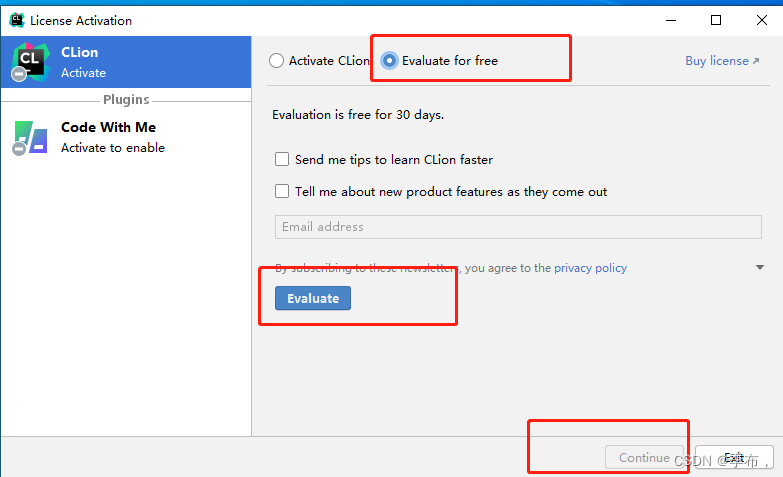Image resolution: width=783 pixels, height=477 pixels.
Task: Maximize the License Activation window
Action: (x=716, y=20)
